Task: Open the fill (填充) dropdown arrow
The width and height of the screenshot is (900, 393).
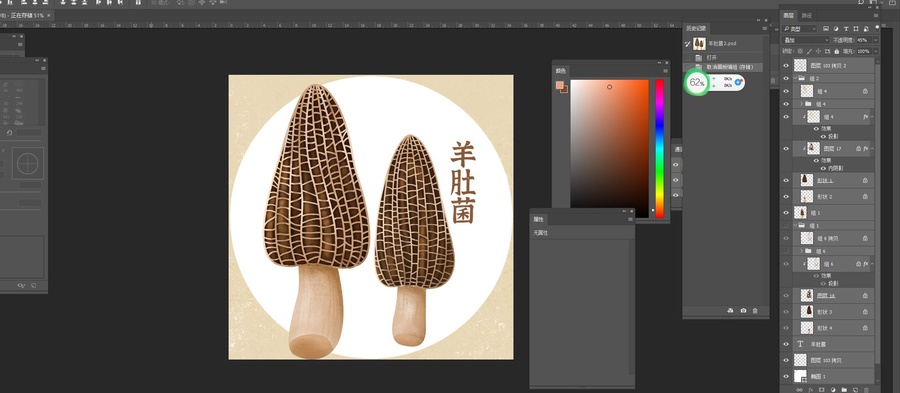Action: tap(875, 51)
